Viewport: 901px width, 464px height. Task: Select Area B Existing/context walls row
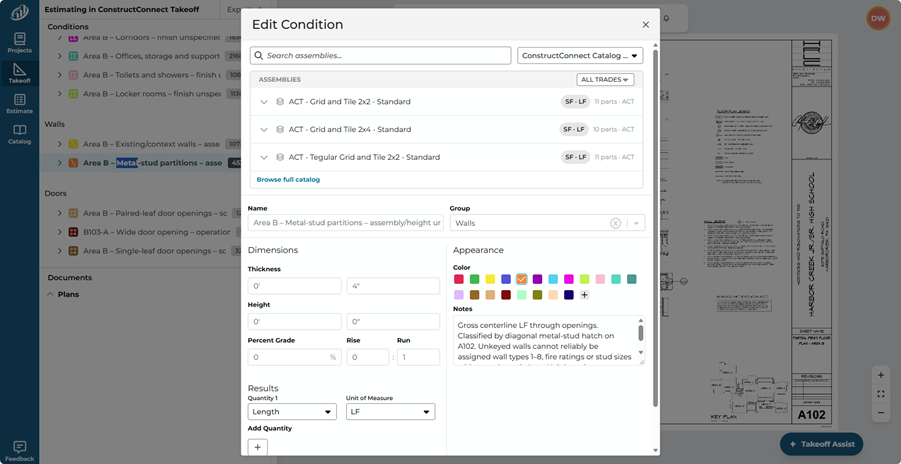[140, 144]
